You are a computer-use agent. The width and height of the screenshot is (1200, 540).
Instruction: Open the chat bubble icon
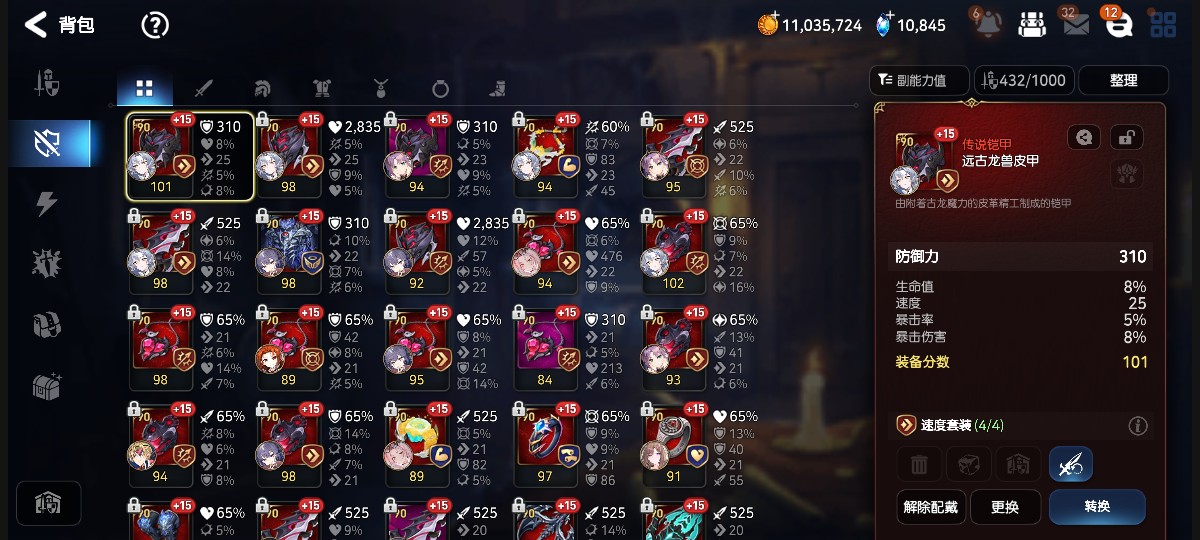[1119, 24]
